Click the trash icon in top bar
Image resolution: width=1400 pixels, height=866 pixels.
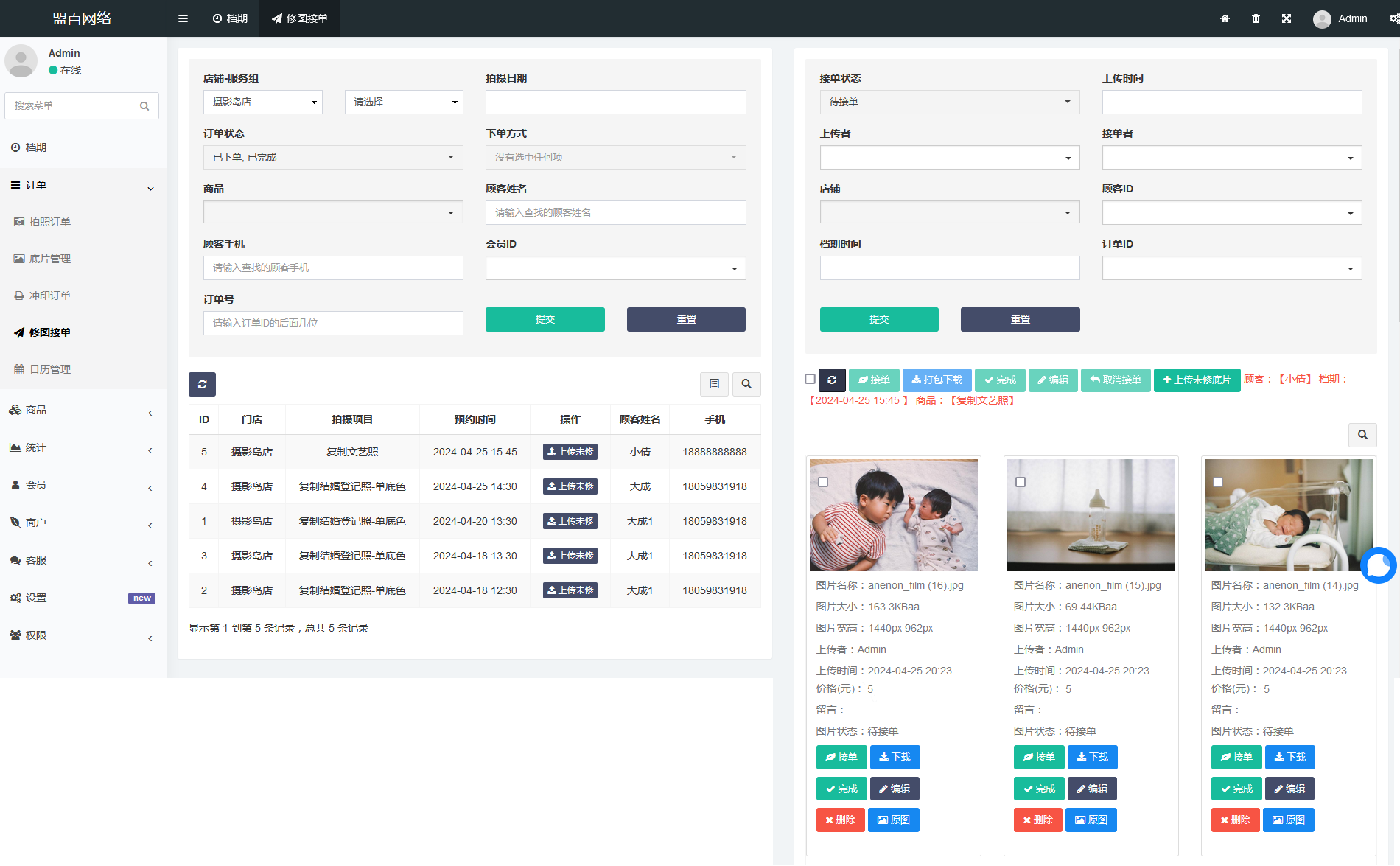tap(1256, 18)
